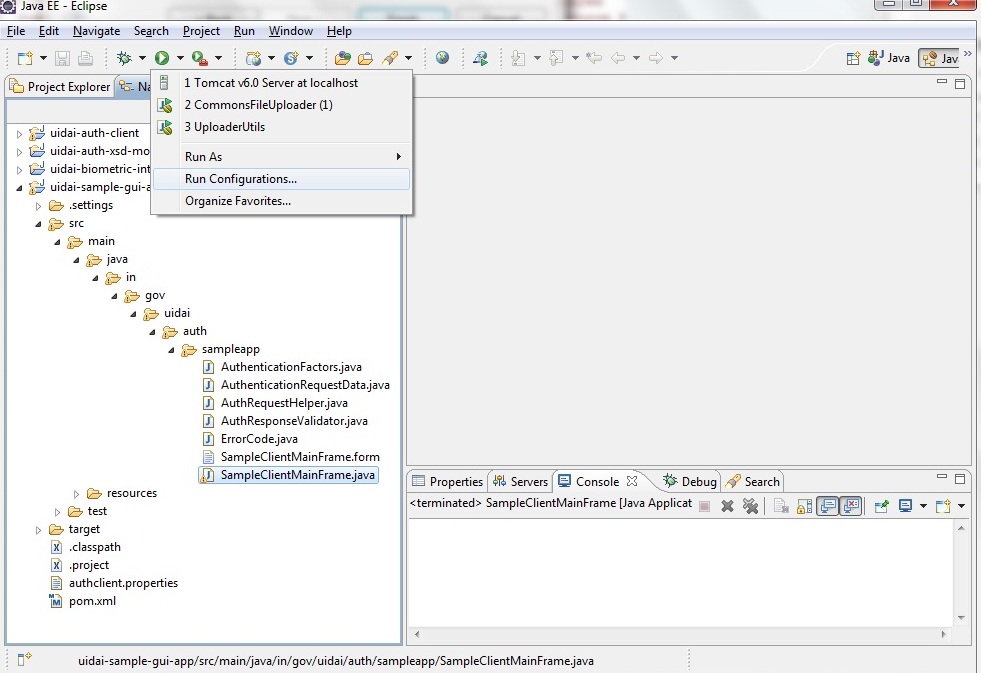Open the Display Selected Console dropdown arrow
The width and height of the screenshot is (981, 673).
(923, 506)
